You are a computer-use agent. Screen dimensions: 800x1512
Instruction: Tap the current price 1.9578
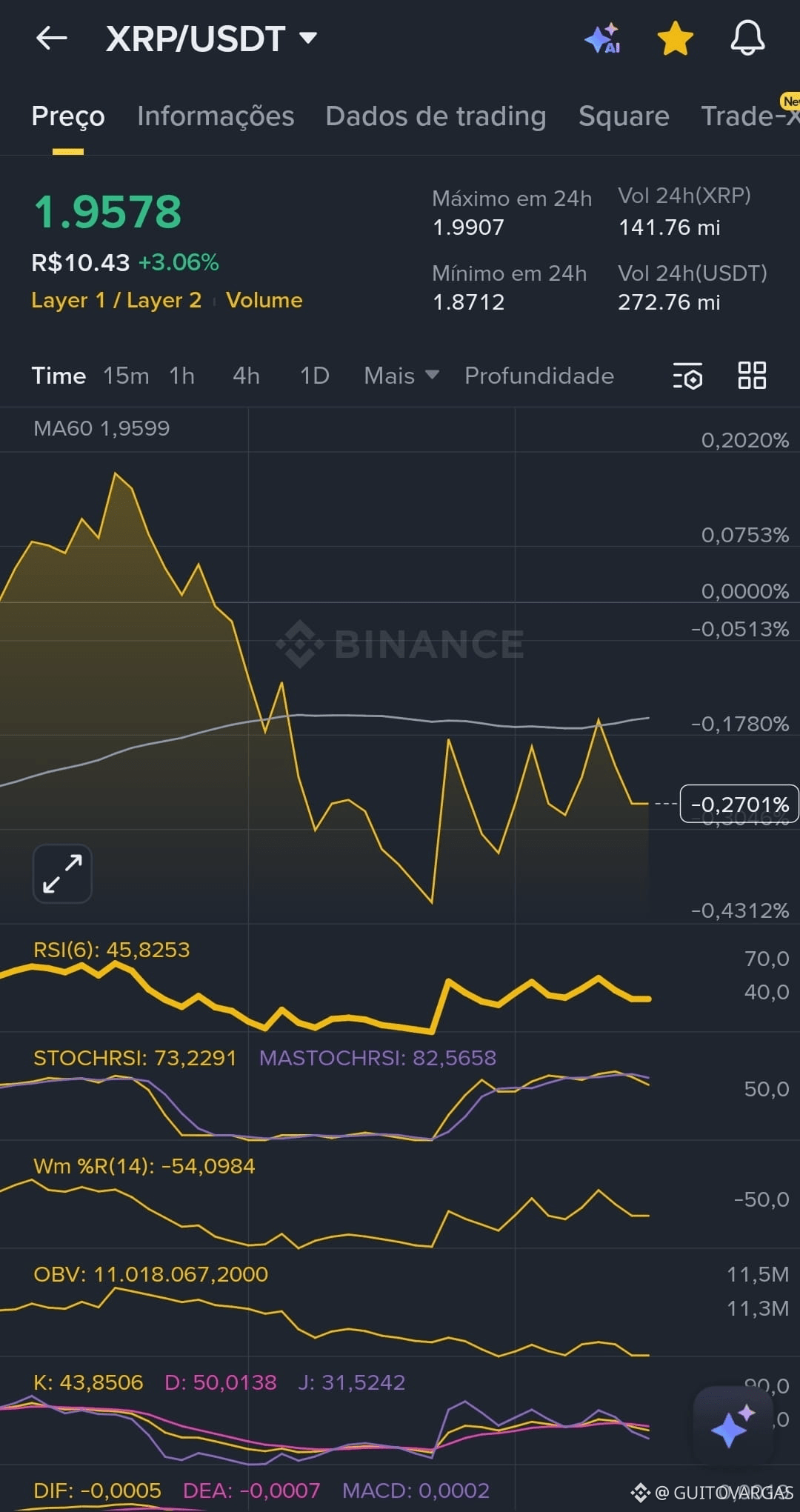pyautogui.click(x=107, y=212)
